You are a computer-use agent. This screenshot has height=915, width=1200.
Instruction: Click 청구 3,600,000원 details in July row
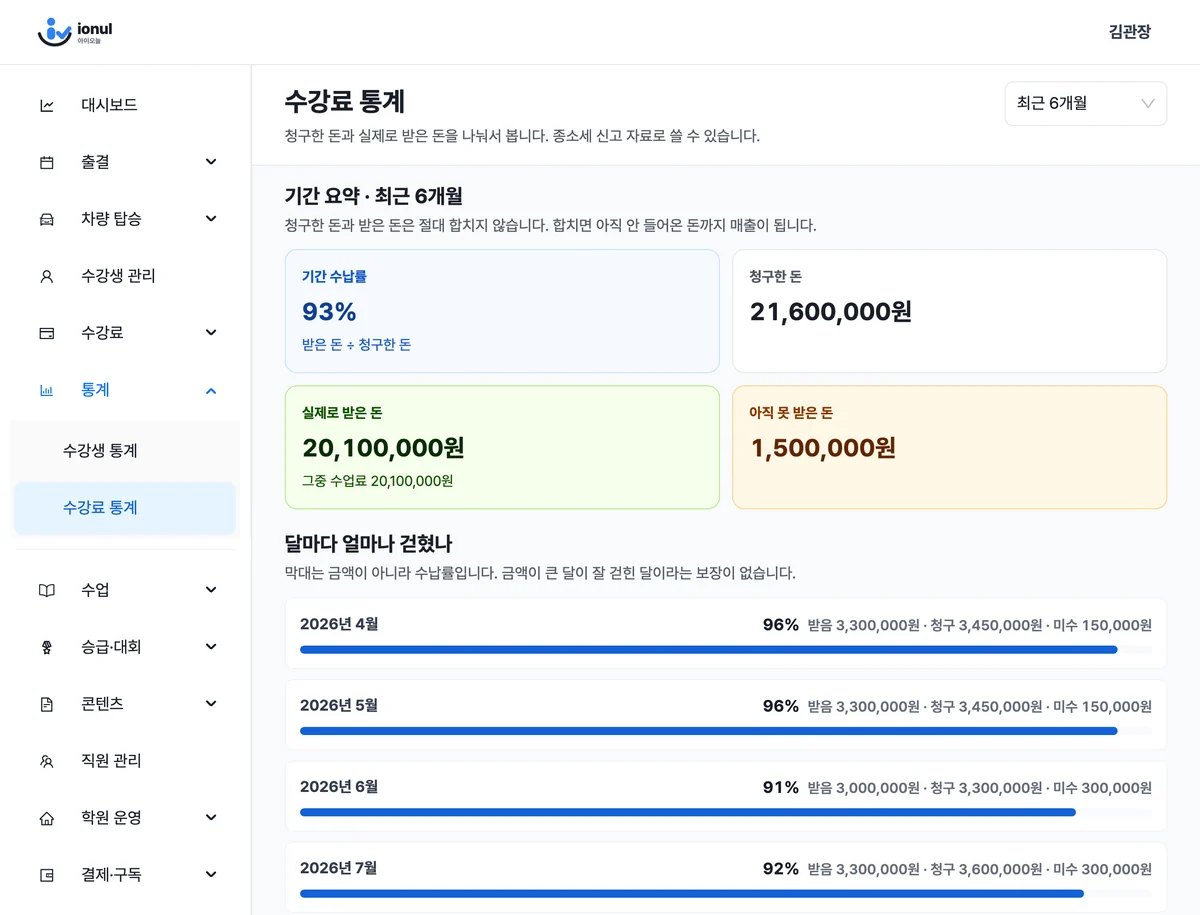click(987, 869)
